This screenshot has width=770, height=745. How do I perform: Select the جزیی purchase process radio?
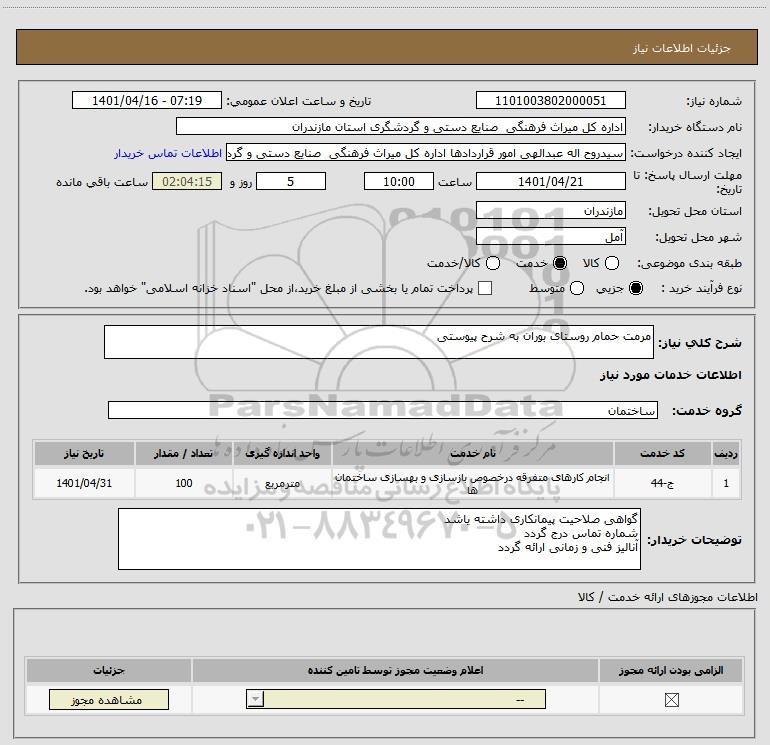pos(635,288)
